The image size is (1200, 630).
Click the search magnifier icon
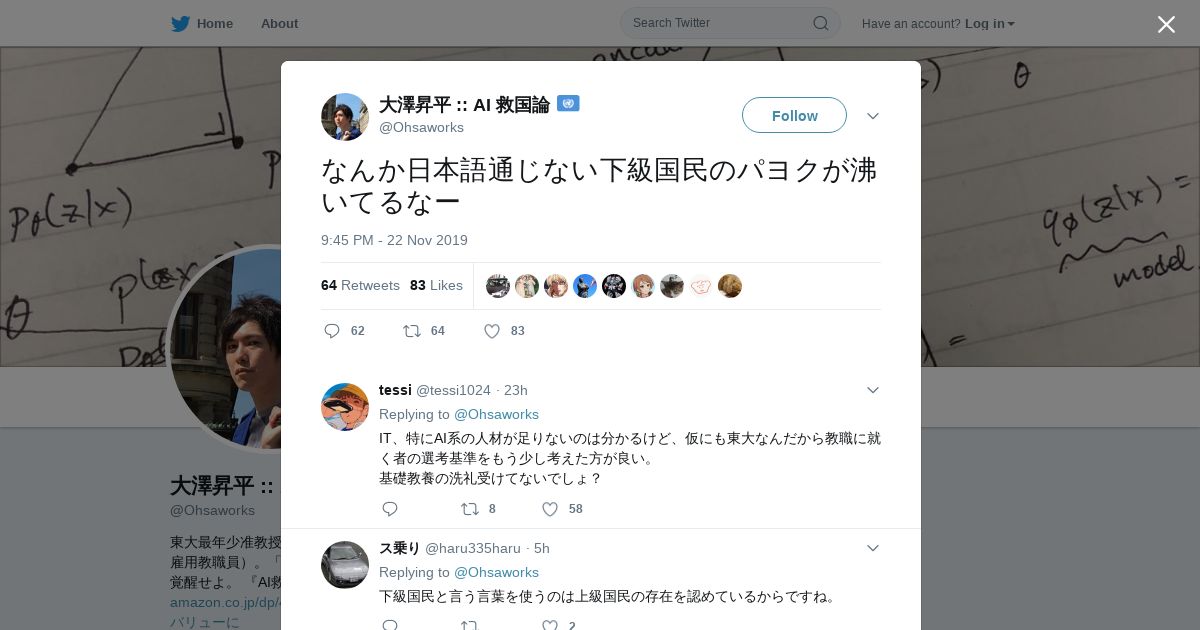820,23
